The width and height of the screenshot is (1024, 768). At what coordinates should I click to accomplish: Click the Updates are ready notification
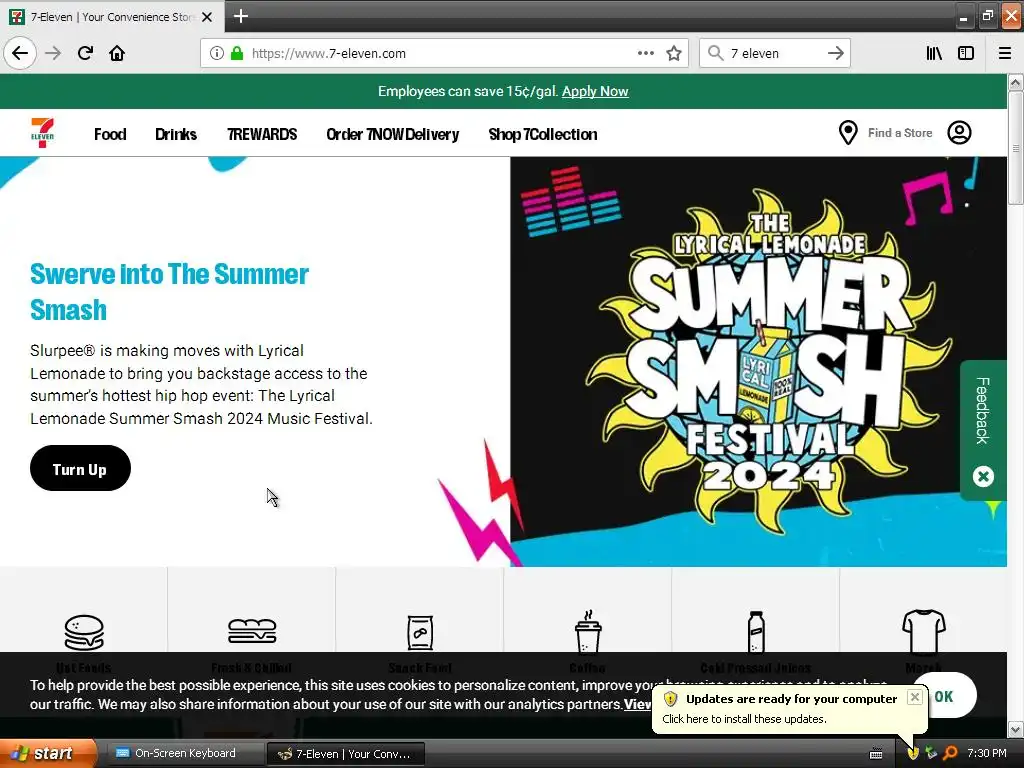click(x=790, y=709)
